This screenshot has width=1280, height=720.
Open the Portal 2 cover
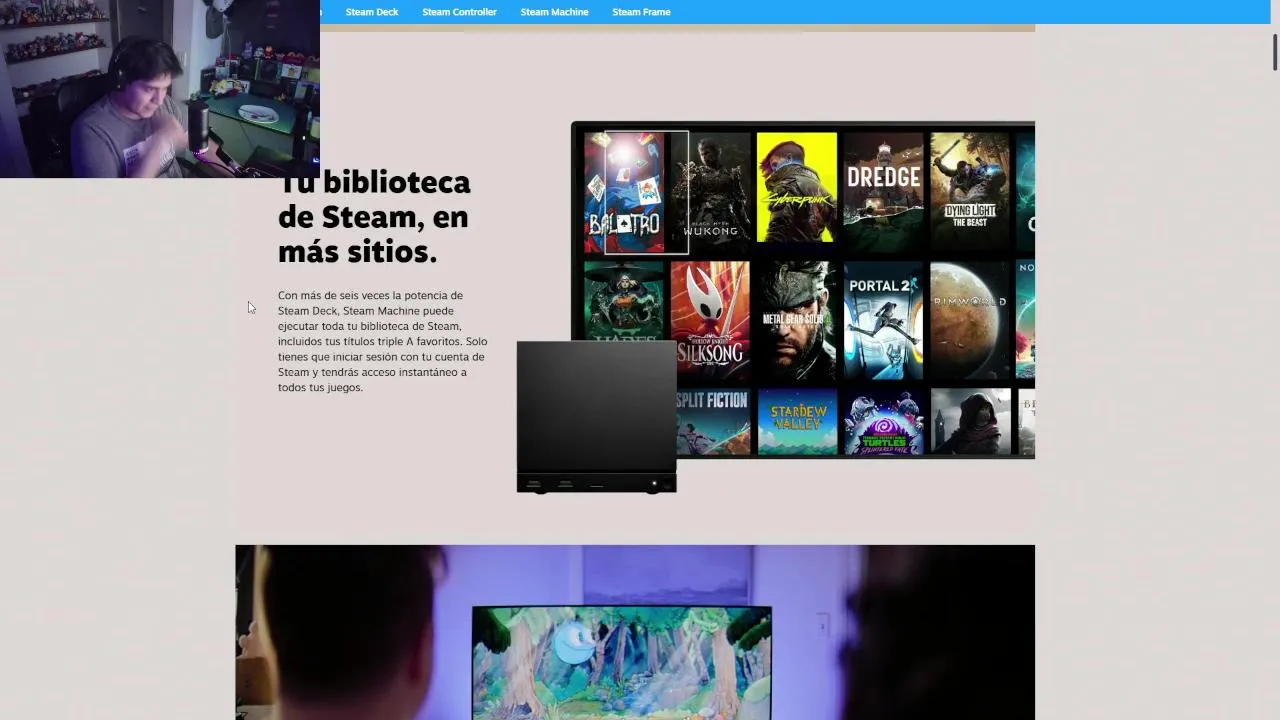883,321
